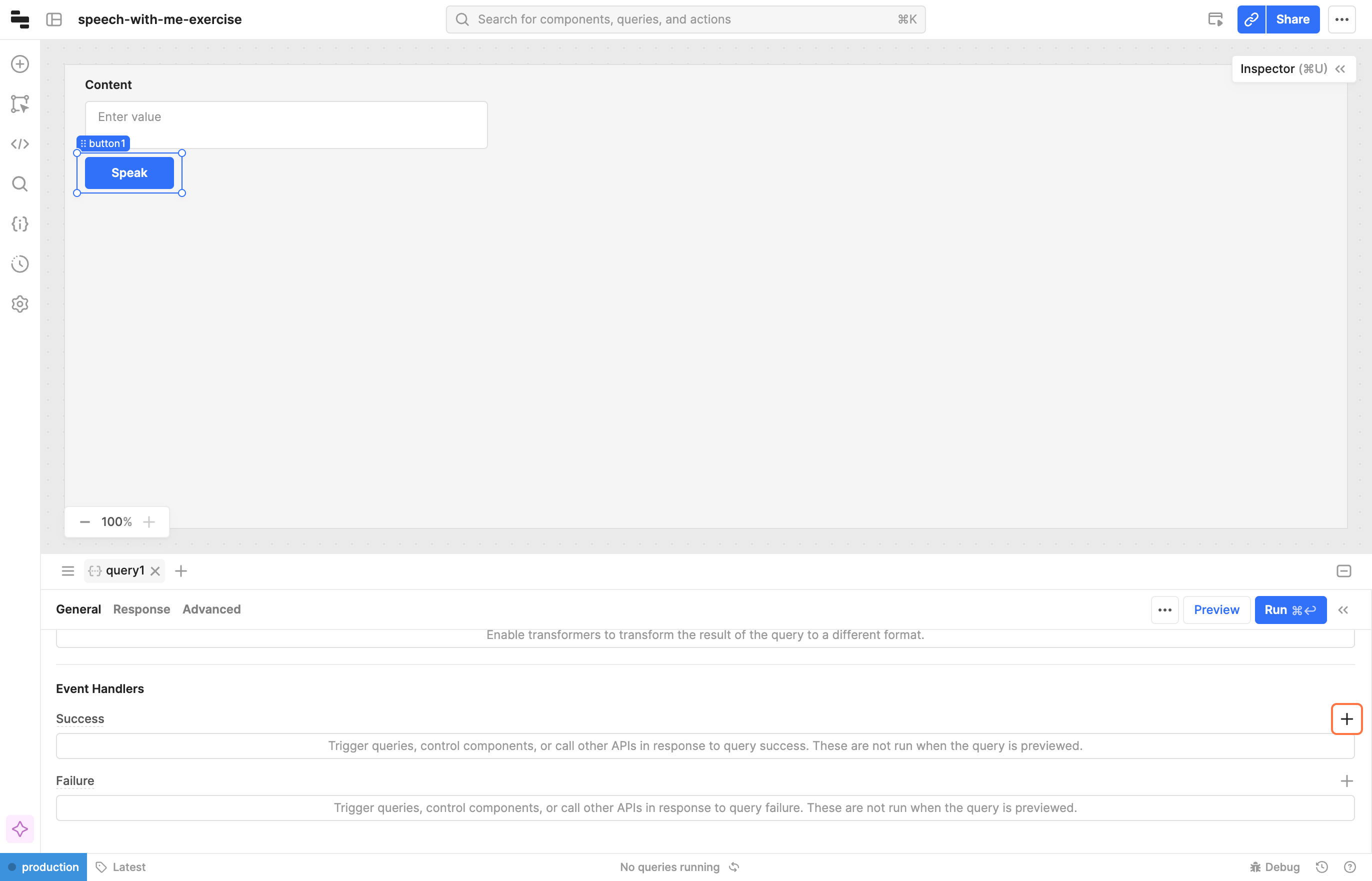Open the query more options ellipsis menu

(1164, 610)
